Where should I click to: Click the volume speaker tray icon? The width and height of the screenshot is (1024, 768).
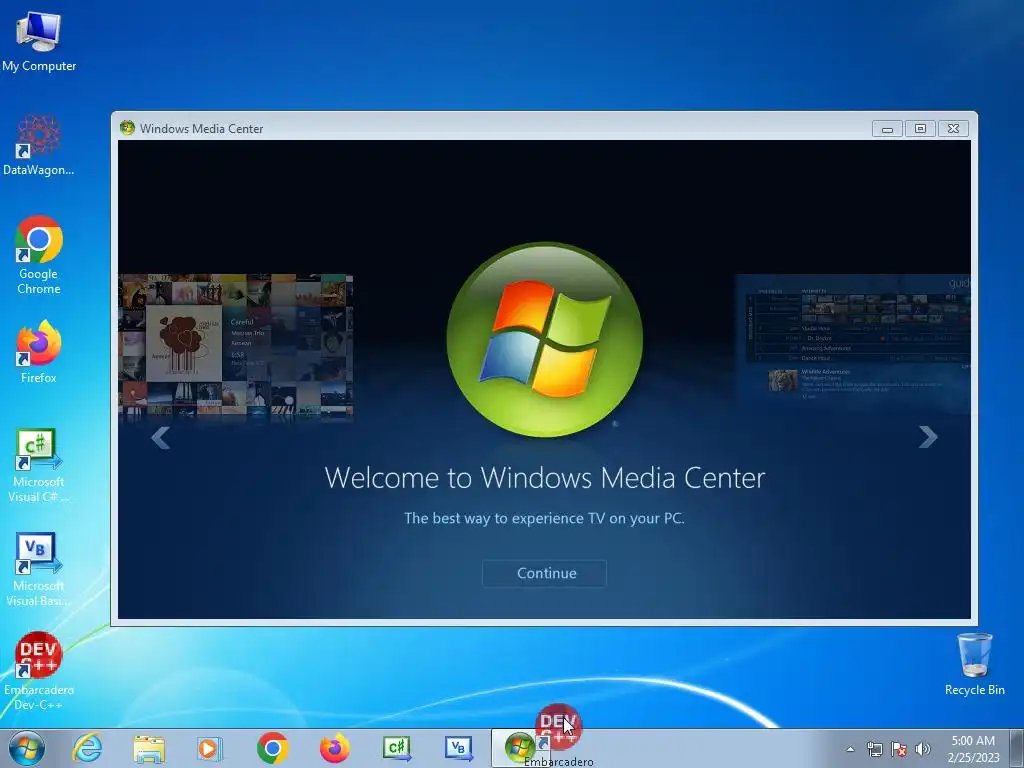click(922, 749)
